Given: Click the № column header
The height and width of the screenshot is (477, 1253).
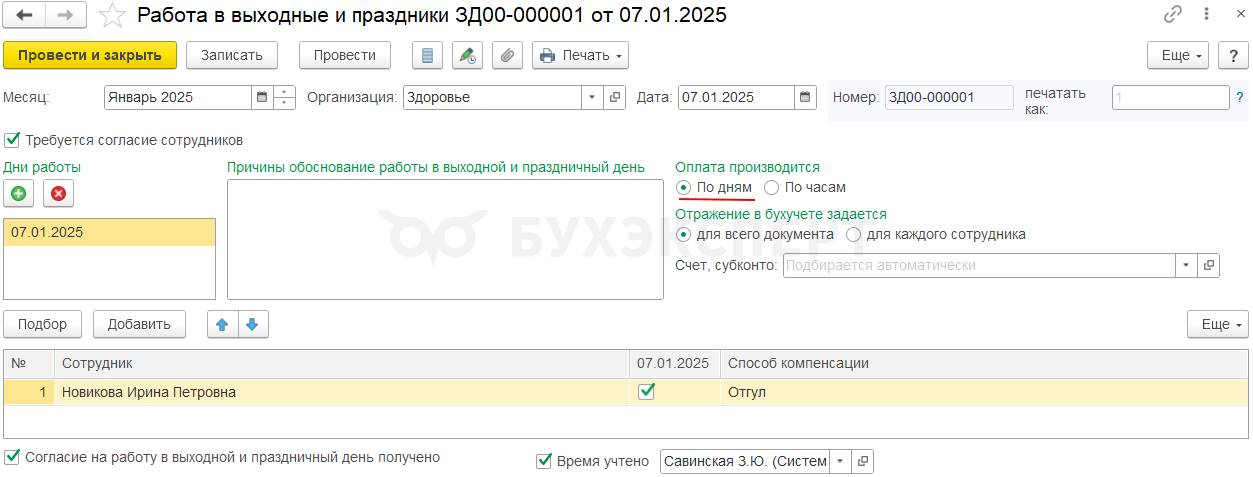Looking at the screenshot, I should click(x=29, y=363).
